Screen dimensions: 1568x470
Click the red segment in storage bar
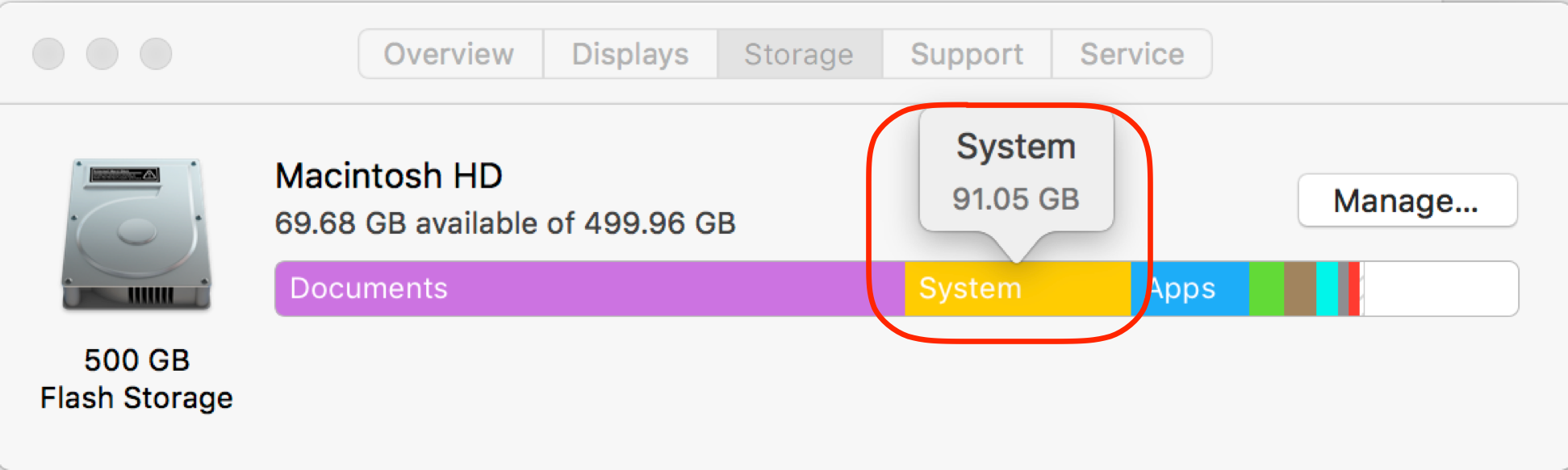tap(1353, 289)
